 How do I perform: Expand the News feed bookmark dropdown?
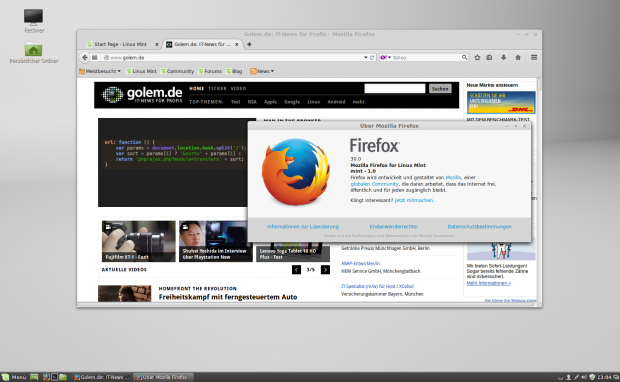point(262,71)
